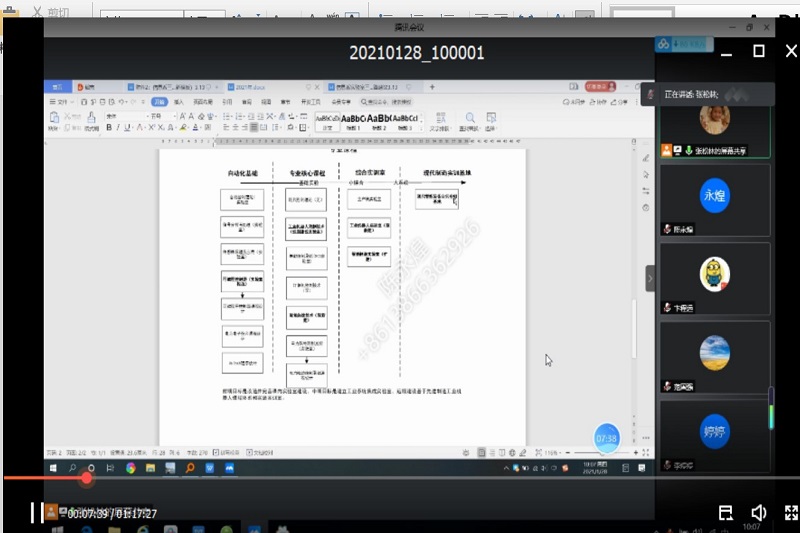Open the Windows Start button in shared screen
Screen dimensions: 800x533
pyautogui.click(x=55, y=467)
